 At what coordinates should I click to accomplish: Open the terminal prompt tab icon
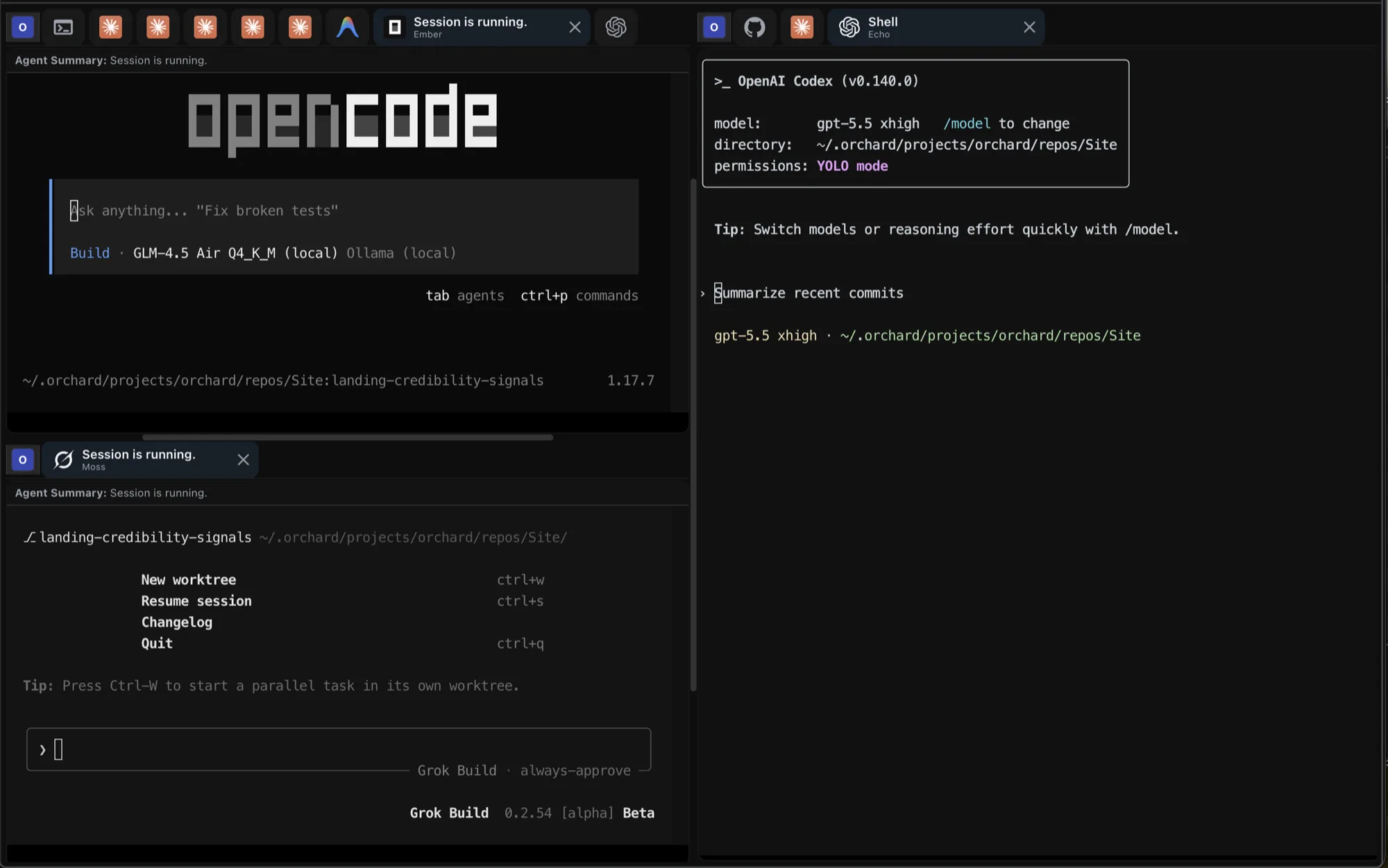(x=63, y=27)
